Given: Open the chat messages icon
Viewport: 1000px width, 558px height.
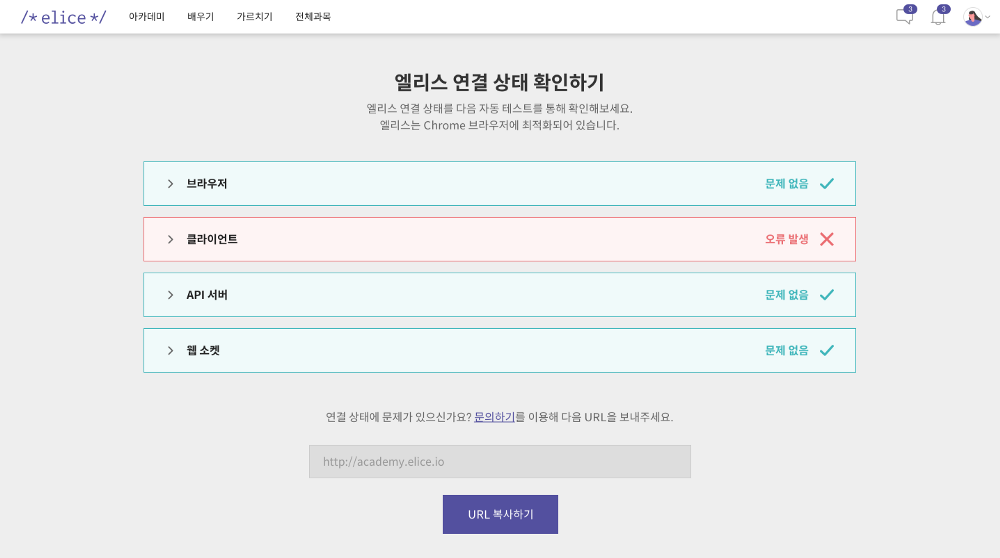Looking at the screenshot, I should coord(904,17).
